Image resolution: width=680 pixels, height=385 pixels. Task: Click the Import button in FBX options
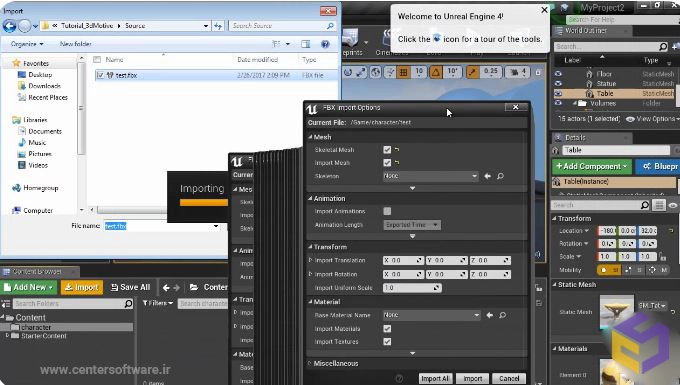(x=472, y=378)
